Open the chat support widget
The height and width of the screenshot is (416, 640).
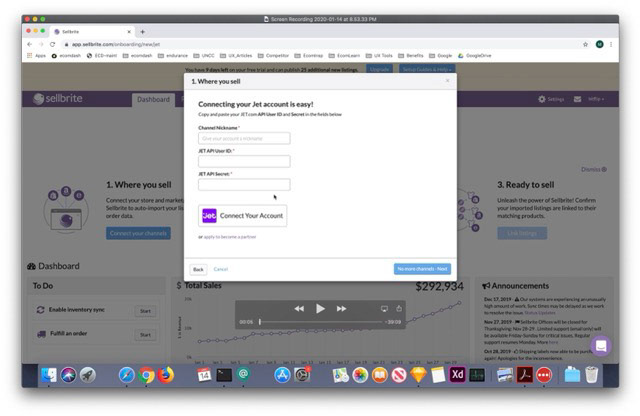pos(601,346)
